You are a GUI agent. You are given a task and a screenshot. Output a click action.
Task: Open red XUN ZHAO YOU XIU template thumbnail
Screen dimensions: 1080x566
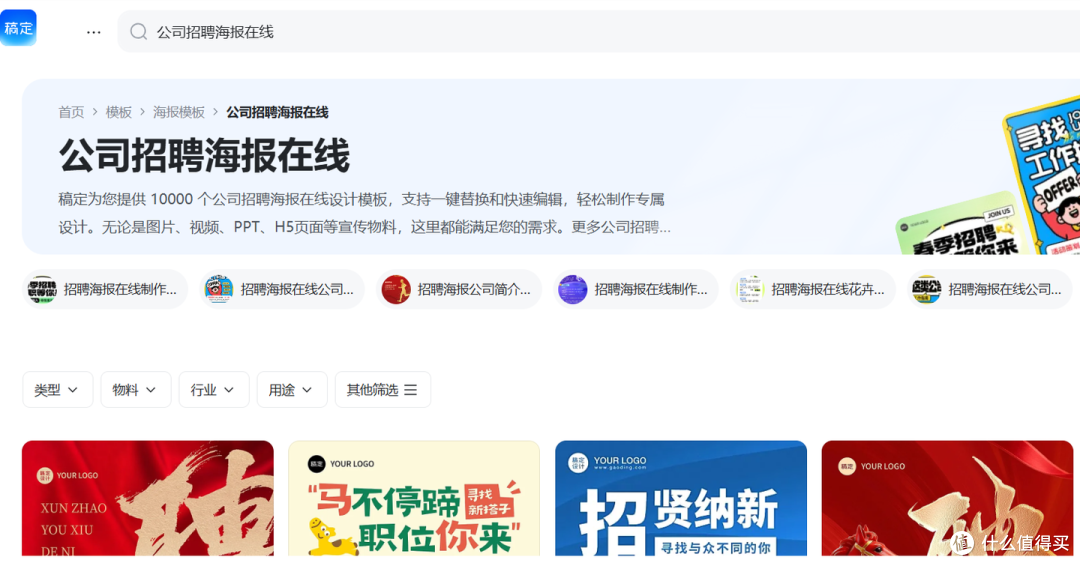147,499
